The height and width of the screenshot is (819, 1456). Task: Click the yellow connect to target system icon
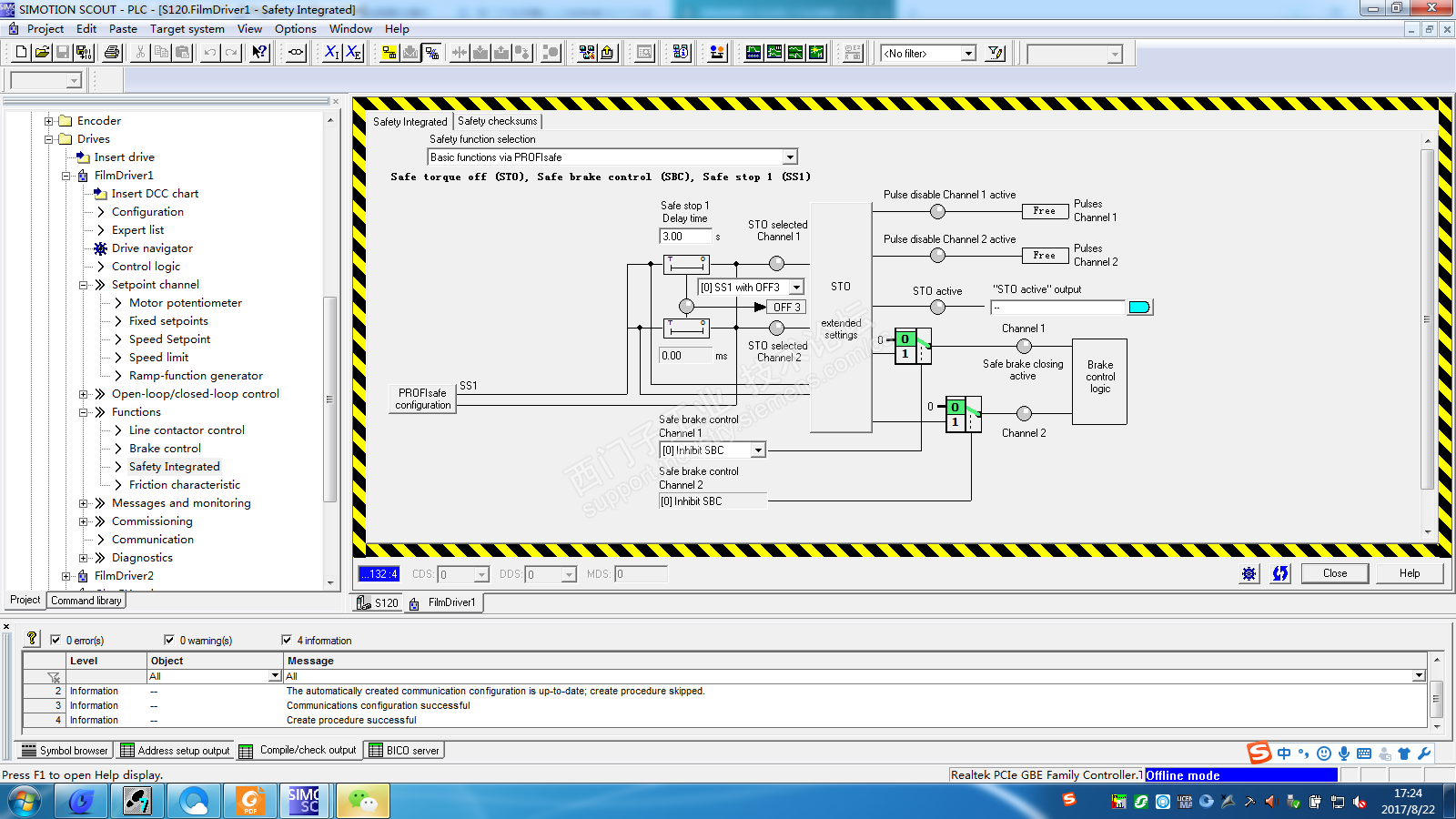389,53
